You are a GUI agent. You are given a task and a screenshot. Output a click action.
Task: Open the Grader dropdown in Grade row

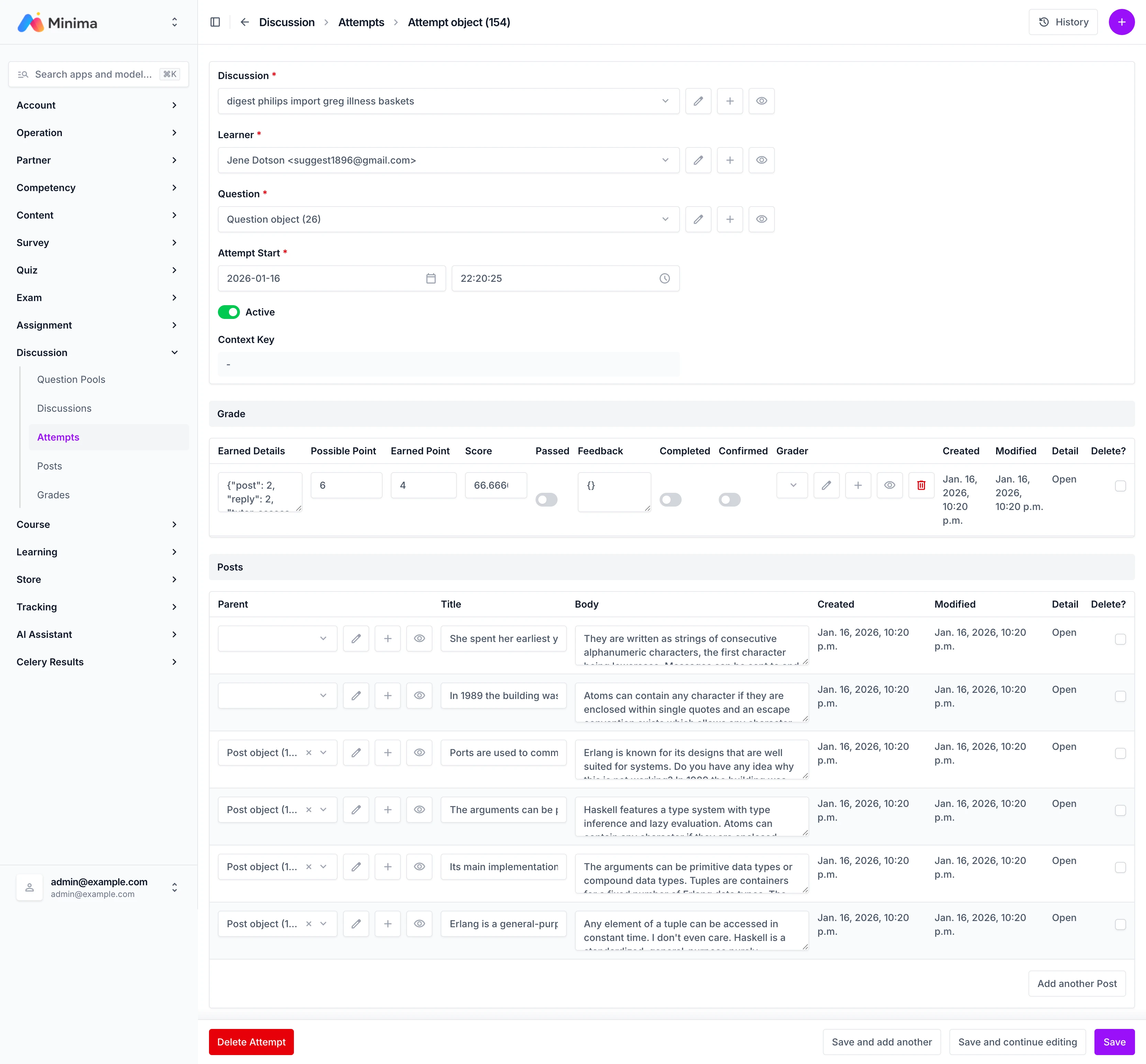pos(792,485)
